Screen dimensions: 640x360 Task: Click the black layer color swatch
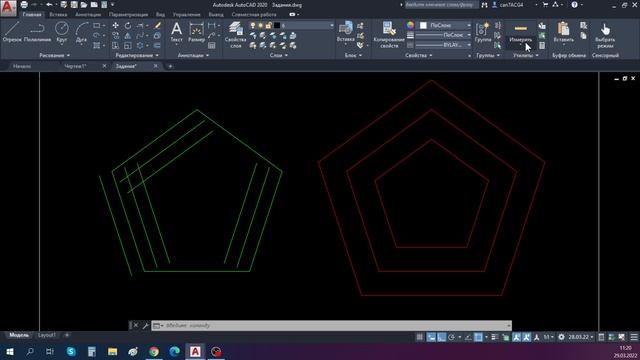[277, 25]
